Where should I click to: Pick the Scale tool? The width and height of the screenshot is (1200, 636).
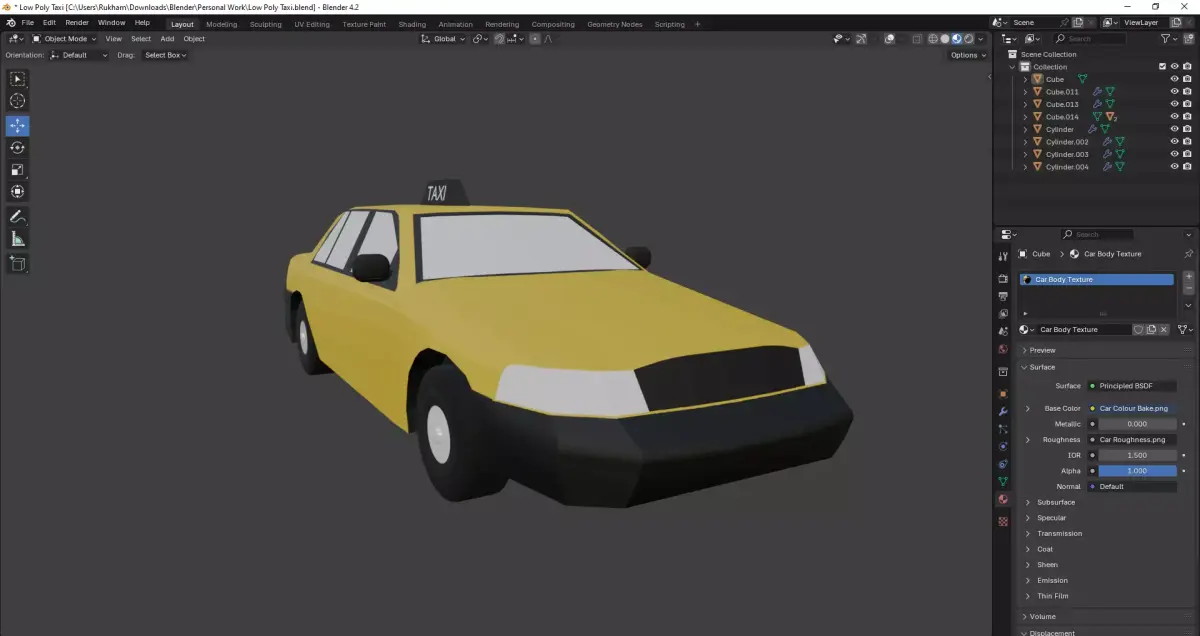click(17, 170)
